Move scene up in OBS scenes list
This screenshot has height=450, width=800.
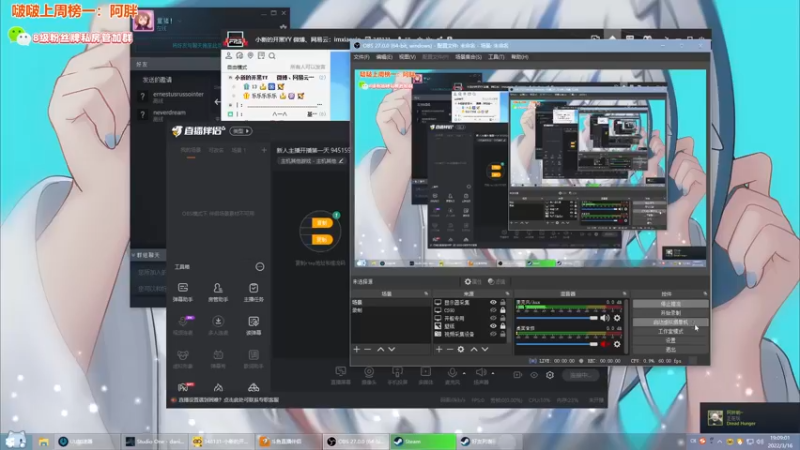381,349
